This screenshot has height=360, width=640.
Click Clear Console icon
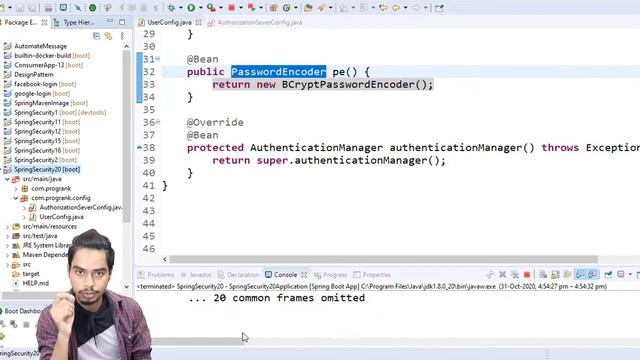(543, 275)
